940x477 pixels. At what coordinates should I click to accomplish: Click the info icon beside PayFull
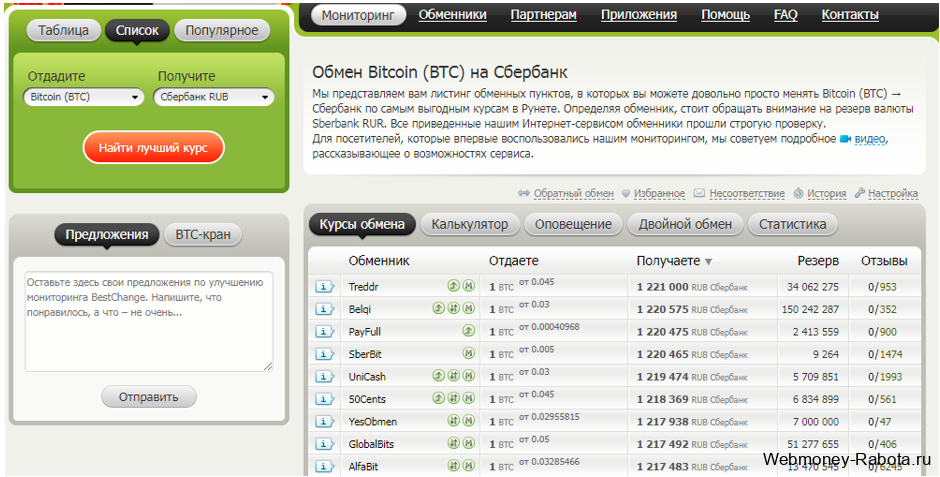point(324,331)
